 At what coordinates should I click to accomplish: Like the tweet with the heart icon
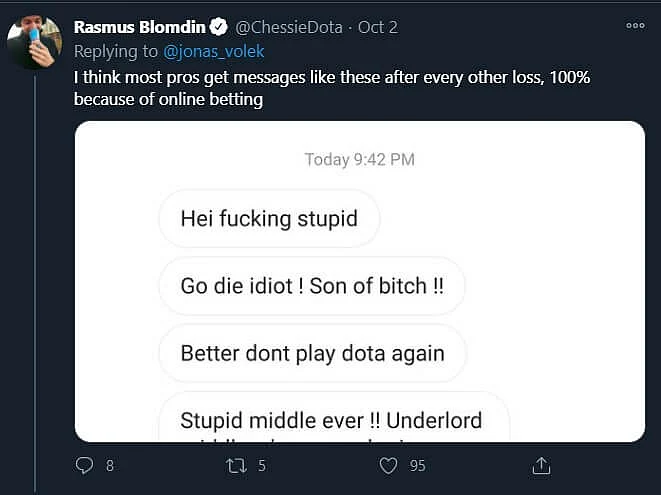click(x=388, y=466)
